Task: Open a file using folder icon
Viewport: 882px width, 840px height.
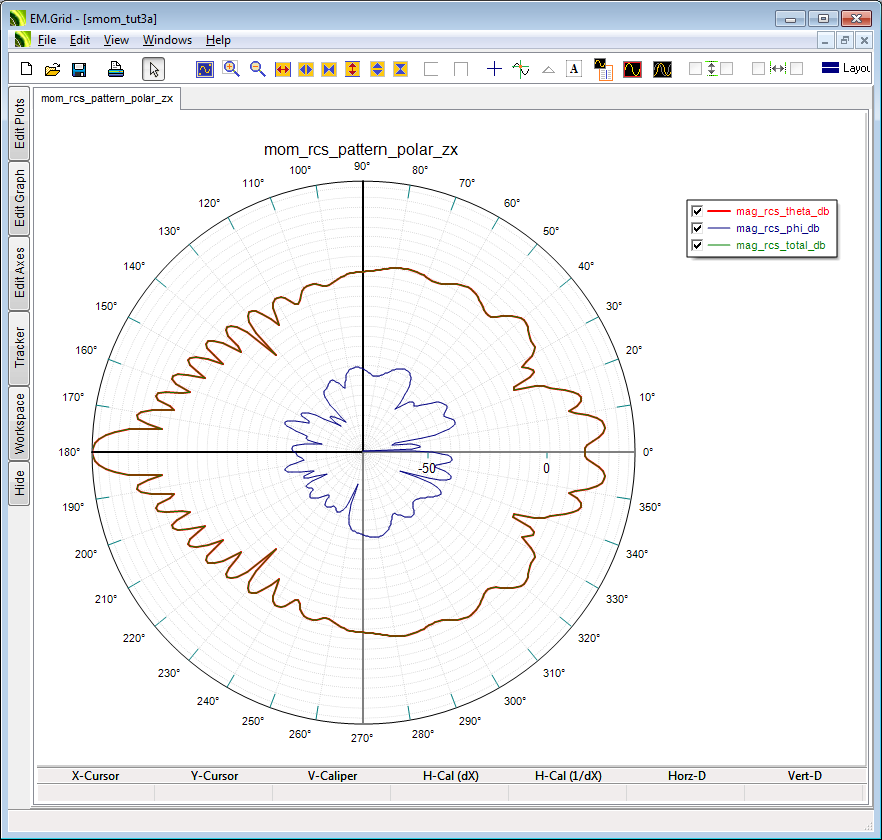Action: tap(52, 69)
